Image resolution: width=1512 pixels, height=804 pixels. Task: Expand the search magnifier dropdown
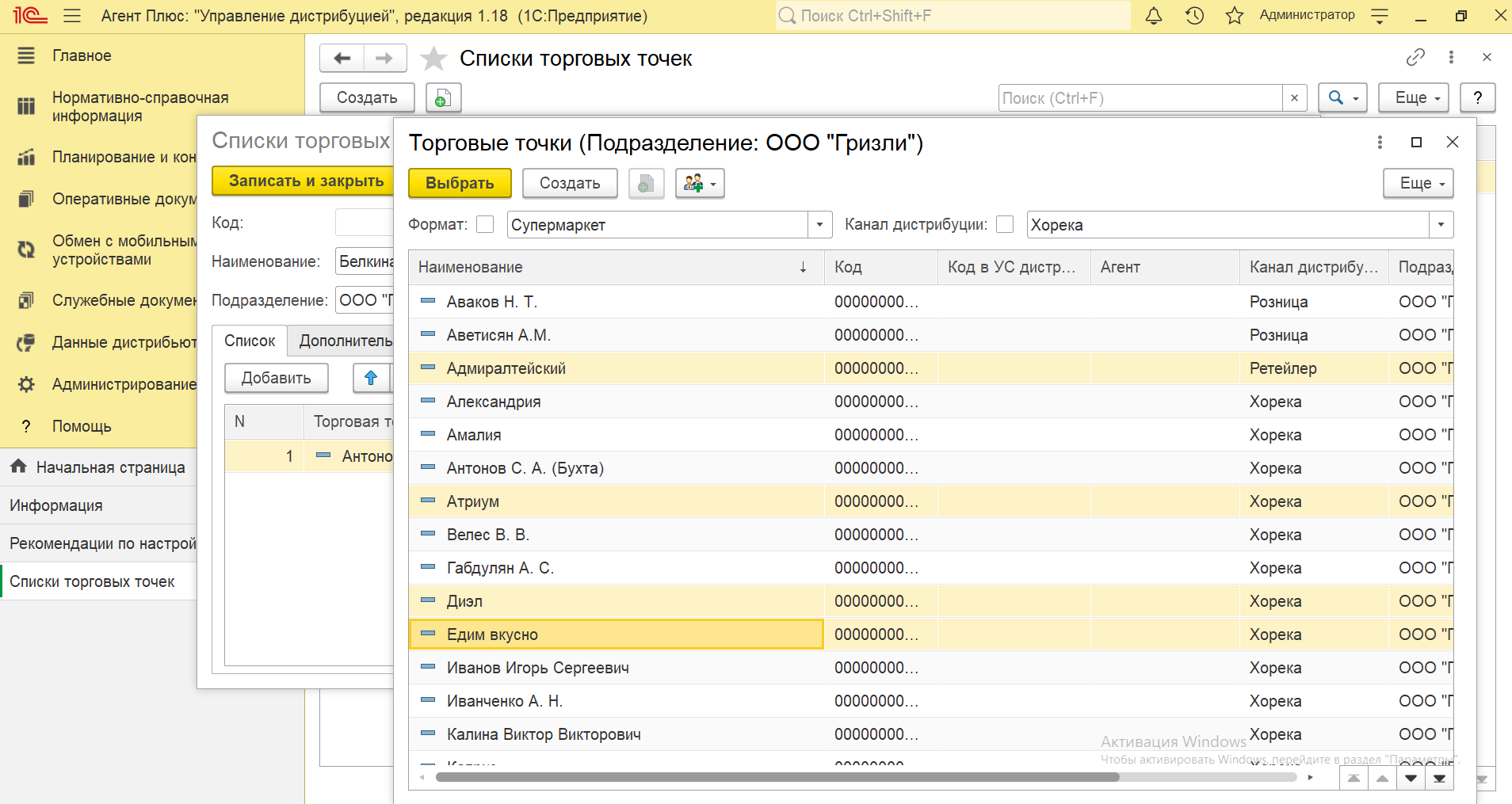[x=1342, y=97]
